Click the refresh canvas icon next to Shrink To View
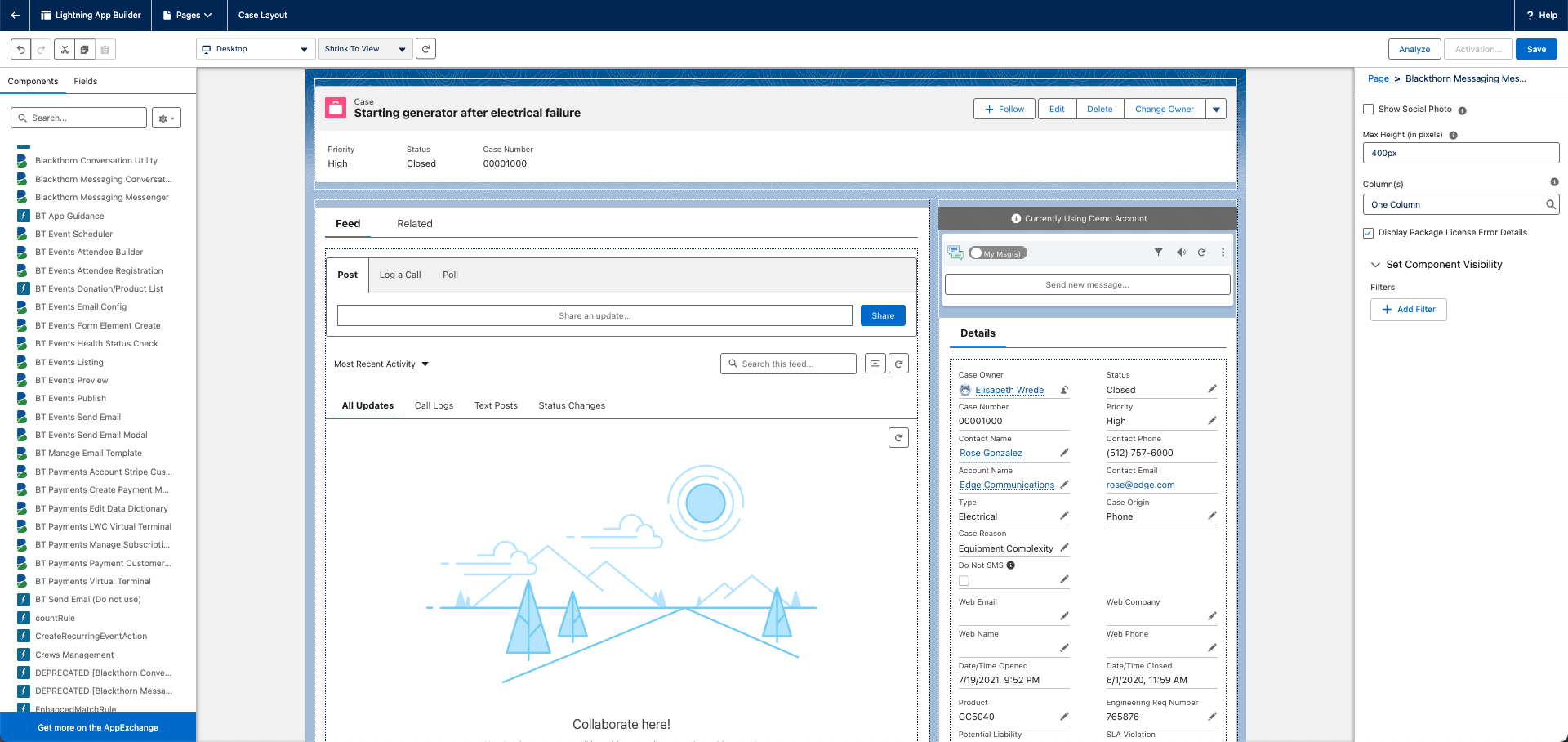 425,49
